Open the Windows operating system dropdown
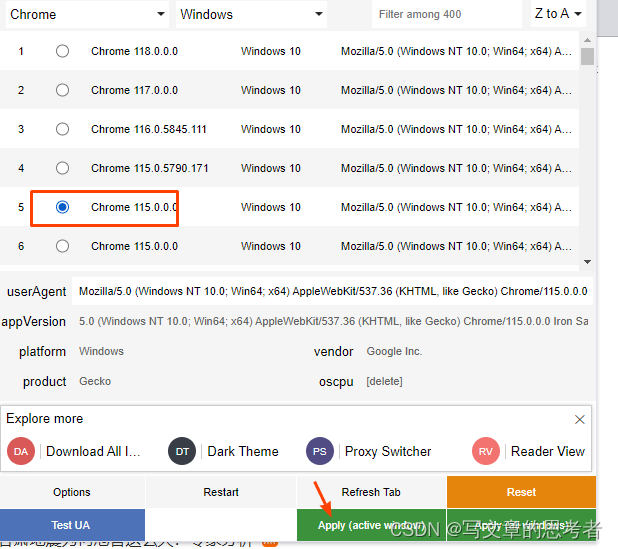The height and width of the screenshot is (549, 618). 251,14
